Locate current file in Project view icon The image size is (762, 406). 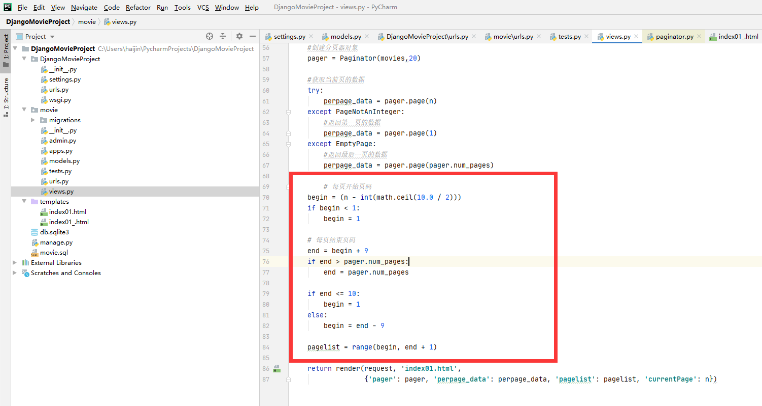click(x=209, y=36)
